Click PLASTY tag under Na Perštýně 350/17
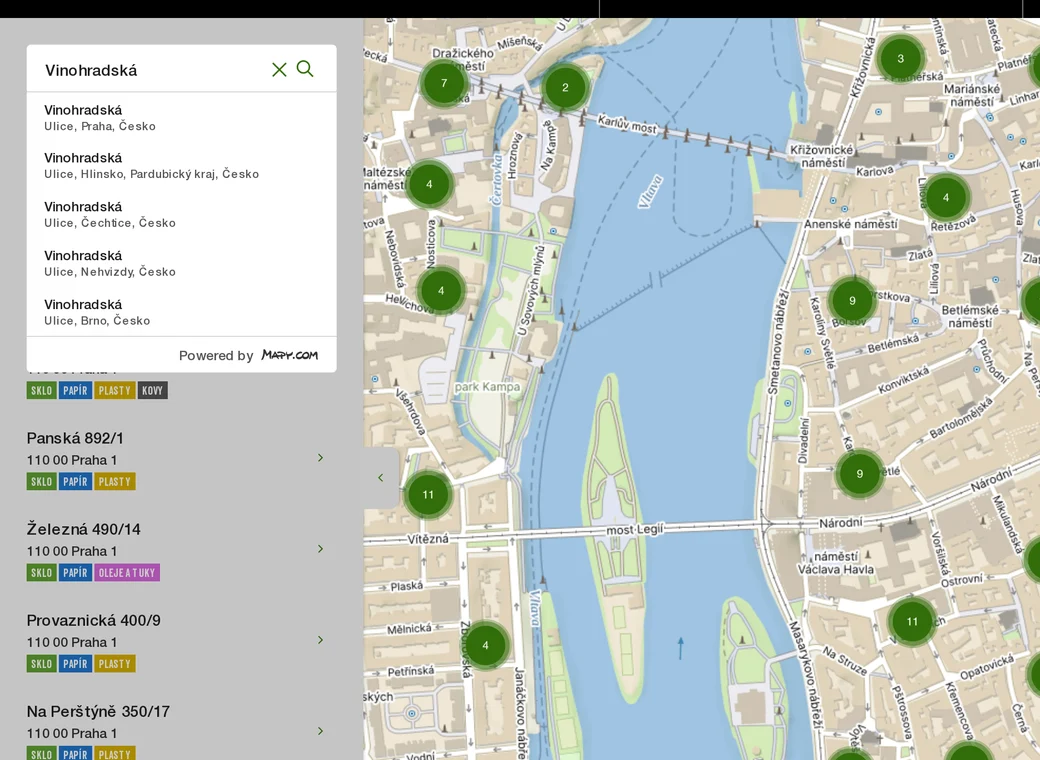The height and width of the screenshot is (760, 1040). pyautogui.click(x=115, y=753)
